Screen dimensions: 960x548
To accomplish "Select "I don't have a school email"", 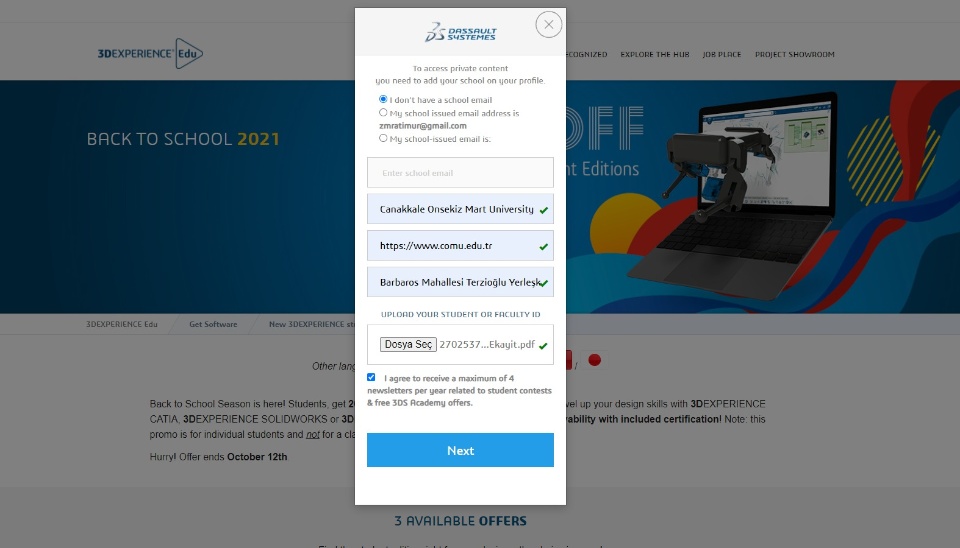I will [x=383, y=99].
